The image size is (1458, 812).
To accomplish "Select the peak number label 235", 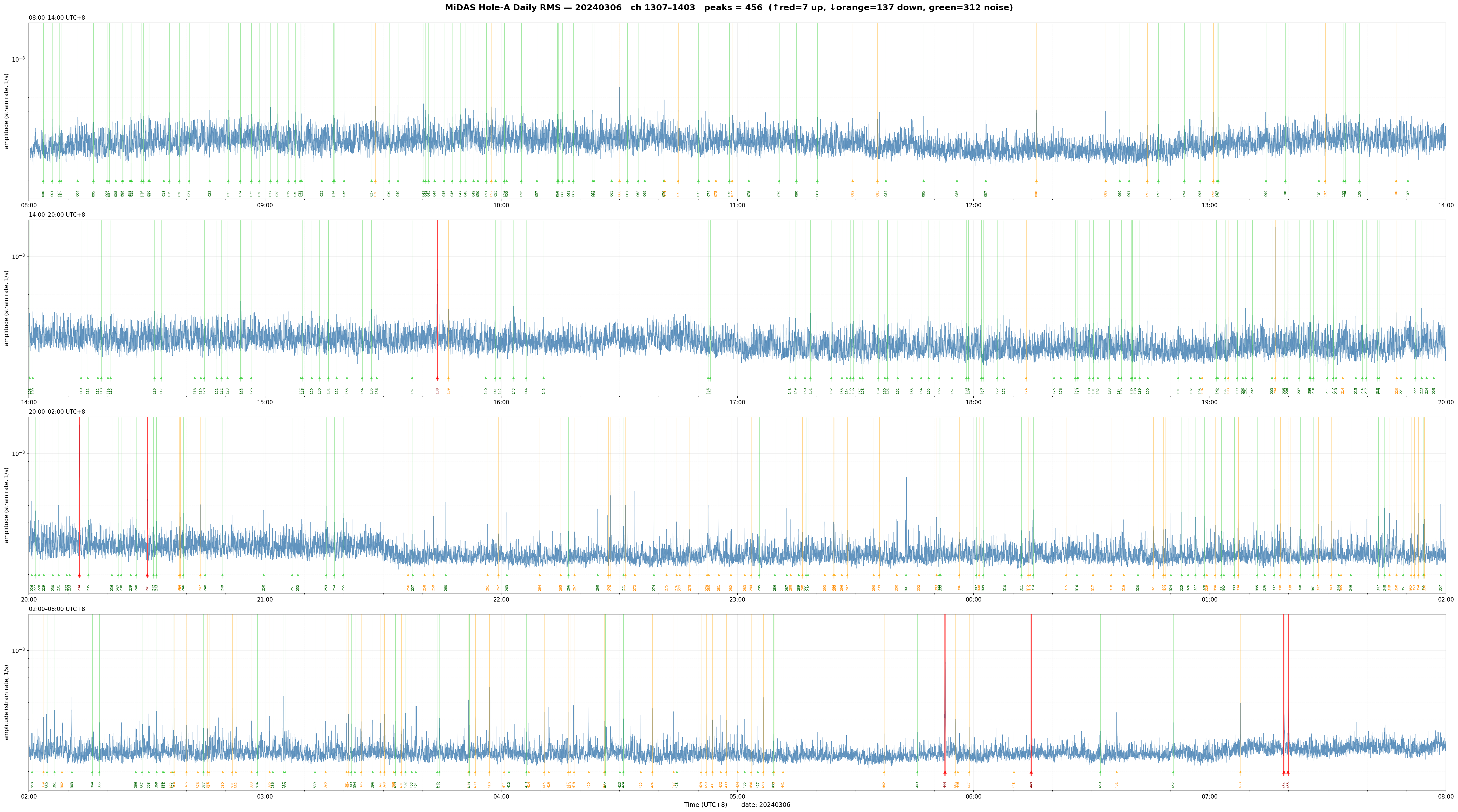I will click(88, 587).
